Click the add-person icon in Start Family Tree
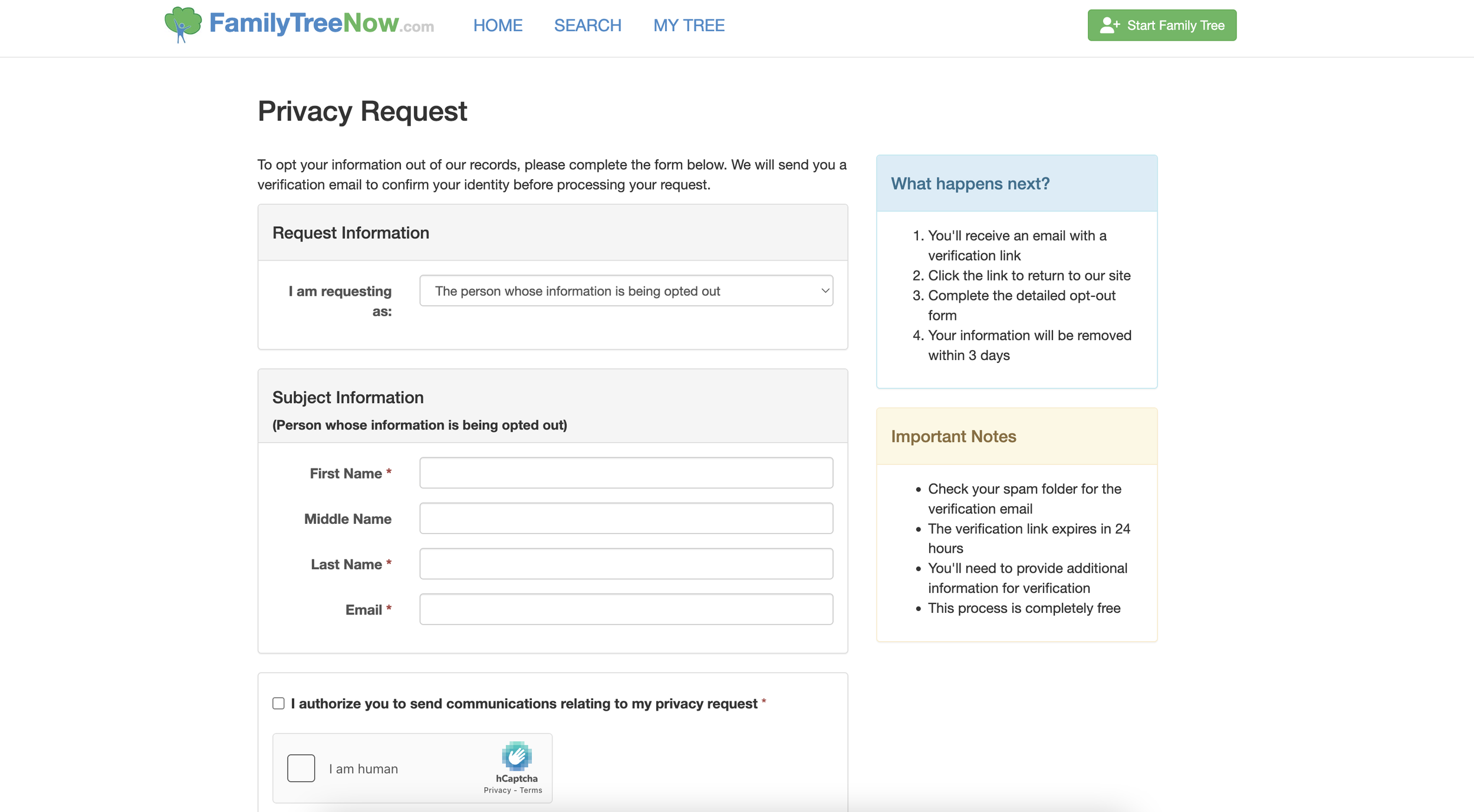1474x812 pixels. 1109,25
